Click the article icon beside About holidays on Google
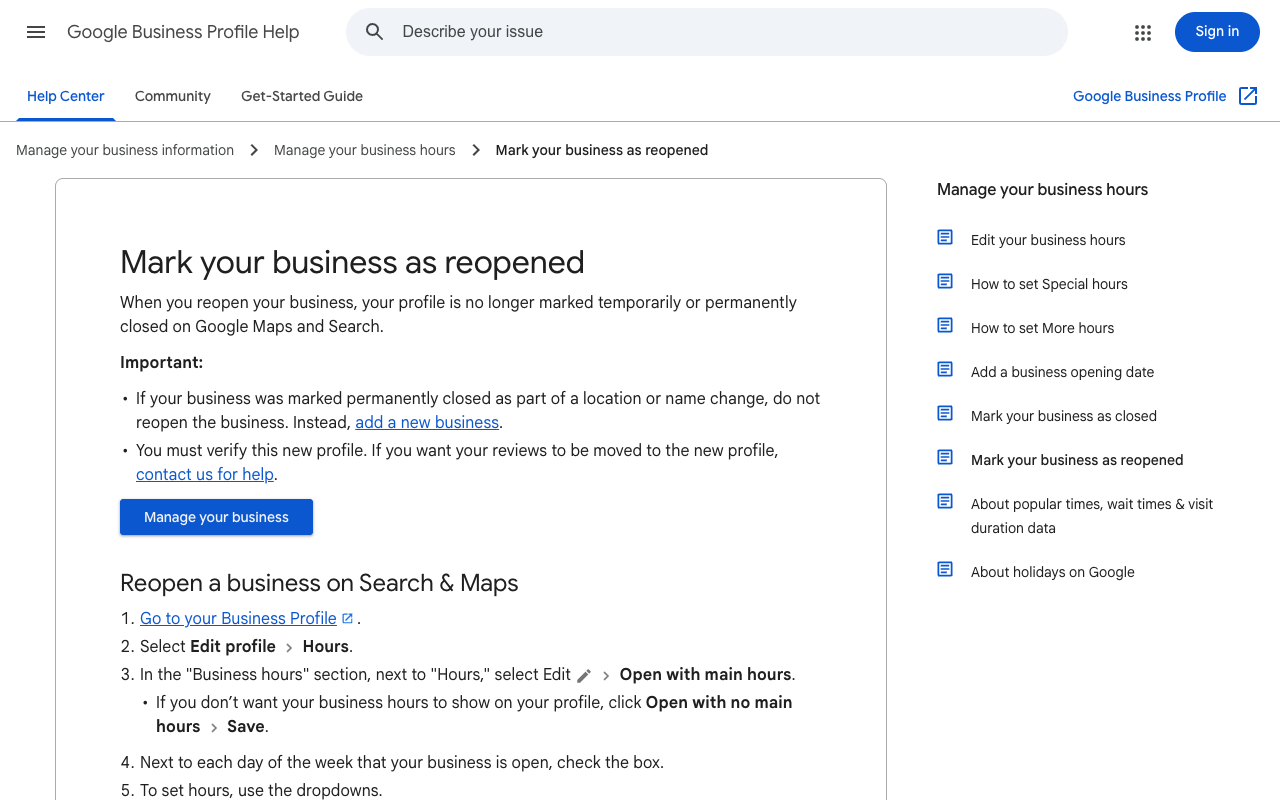The height and width of the screenshot is (800, 1280). tap(945, 569)
